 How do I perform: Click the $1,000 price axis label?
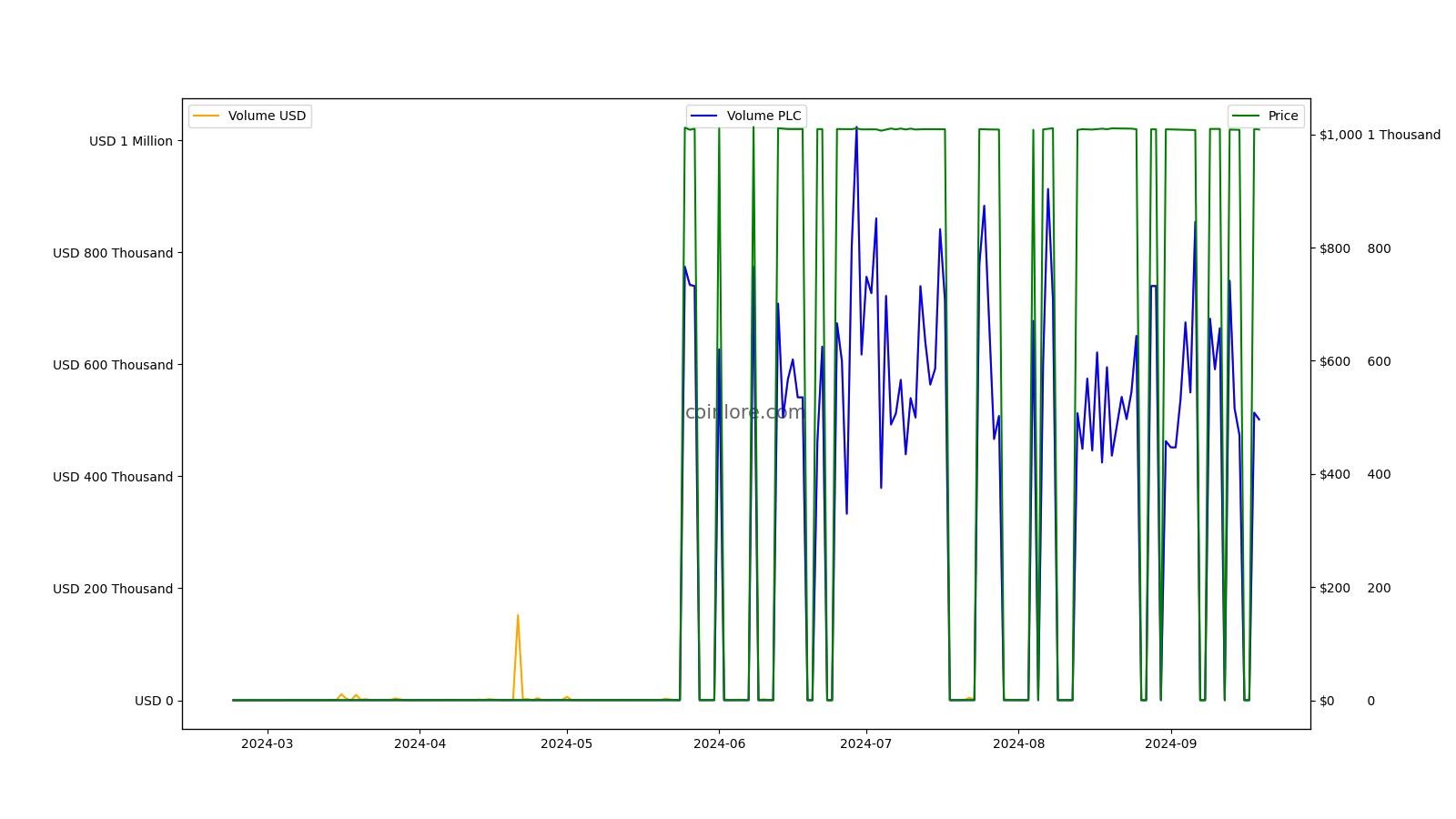pyautogui.click(x=1340, y=135)
